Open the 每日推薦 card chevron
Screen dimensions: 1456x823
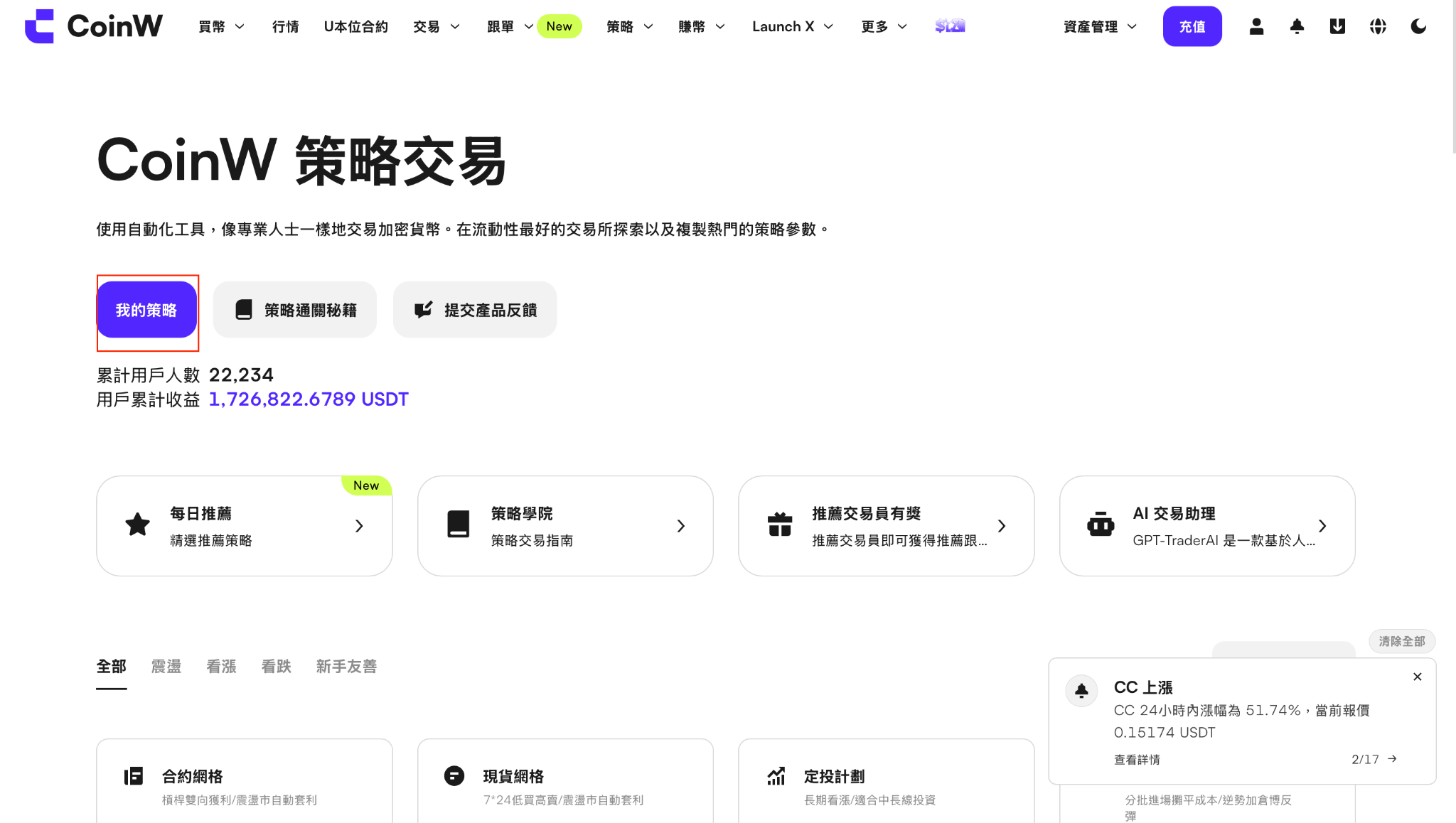tap(359, 526)
